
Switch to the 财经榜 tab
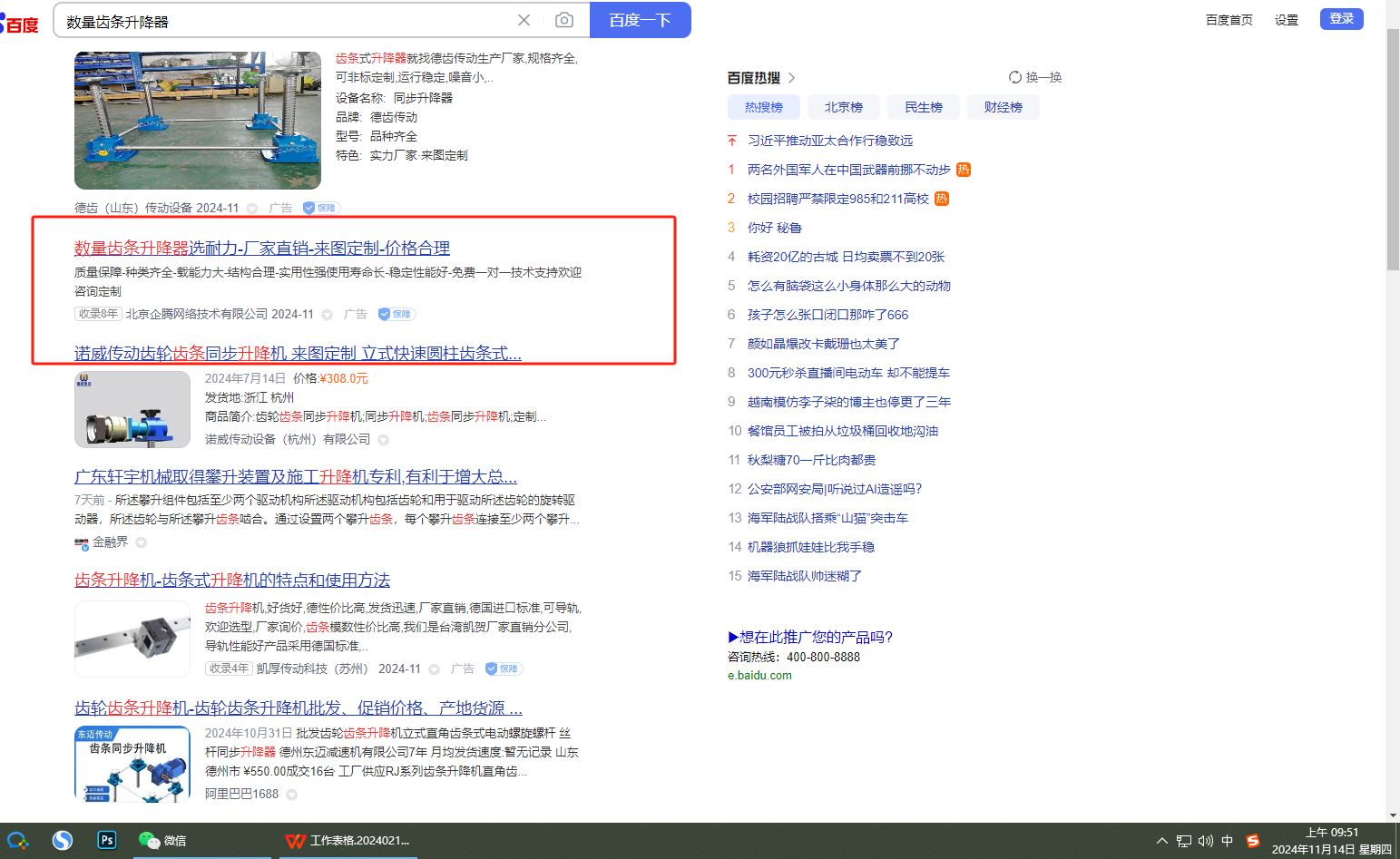(1003, 107)
